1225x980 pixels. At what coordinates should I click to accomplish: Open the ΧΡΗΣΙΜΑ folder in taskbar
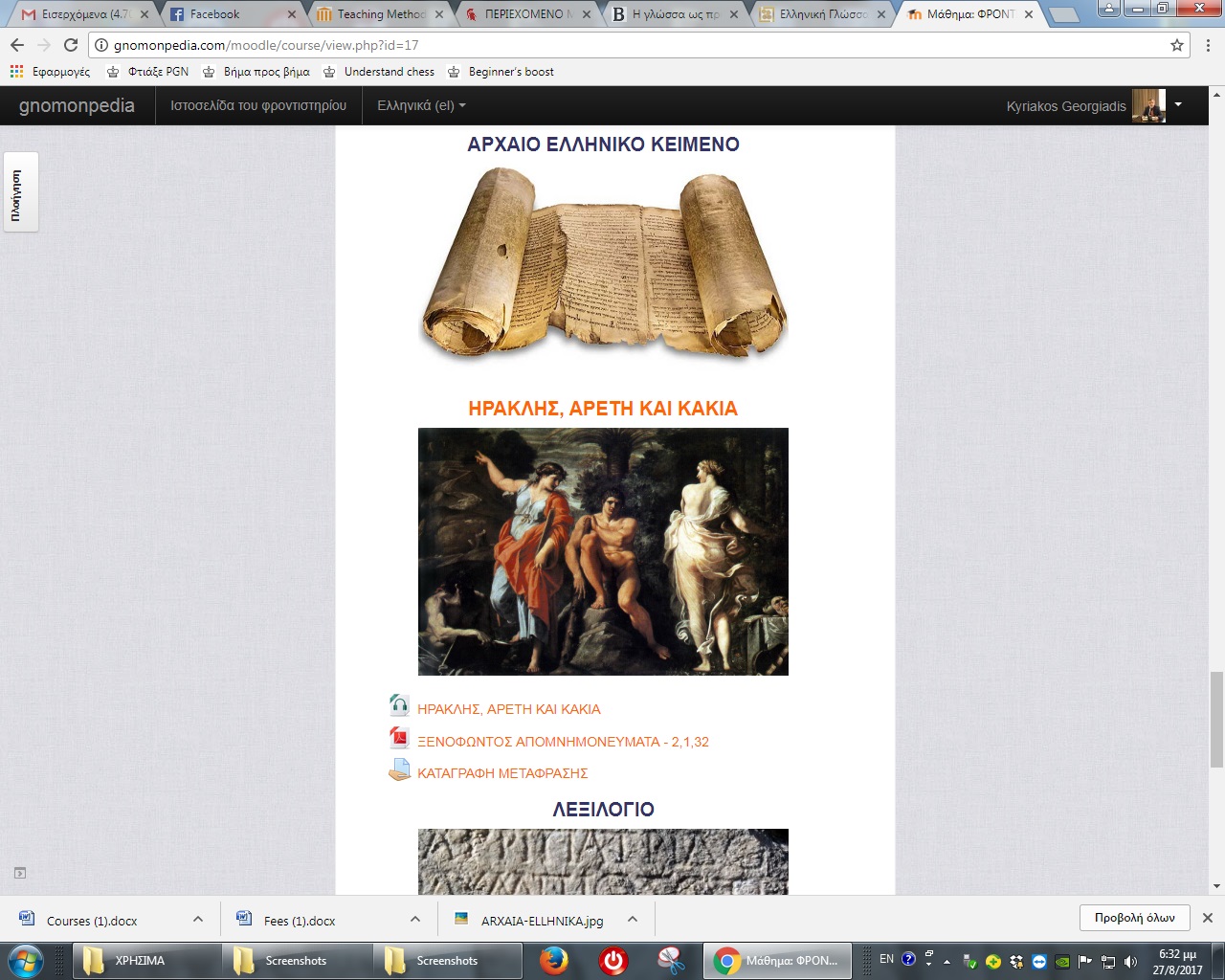point(146,960)
